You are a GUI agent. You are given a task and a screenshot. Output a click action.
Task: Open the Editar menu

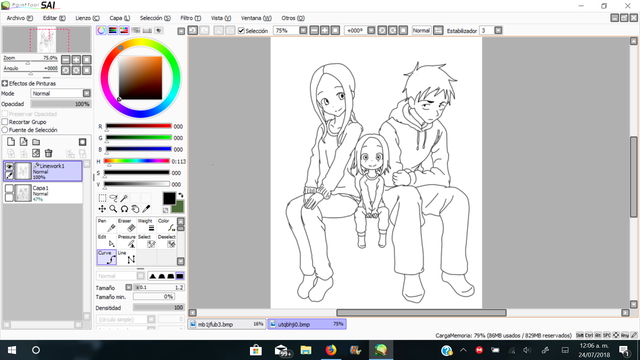tap(54, 18)
